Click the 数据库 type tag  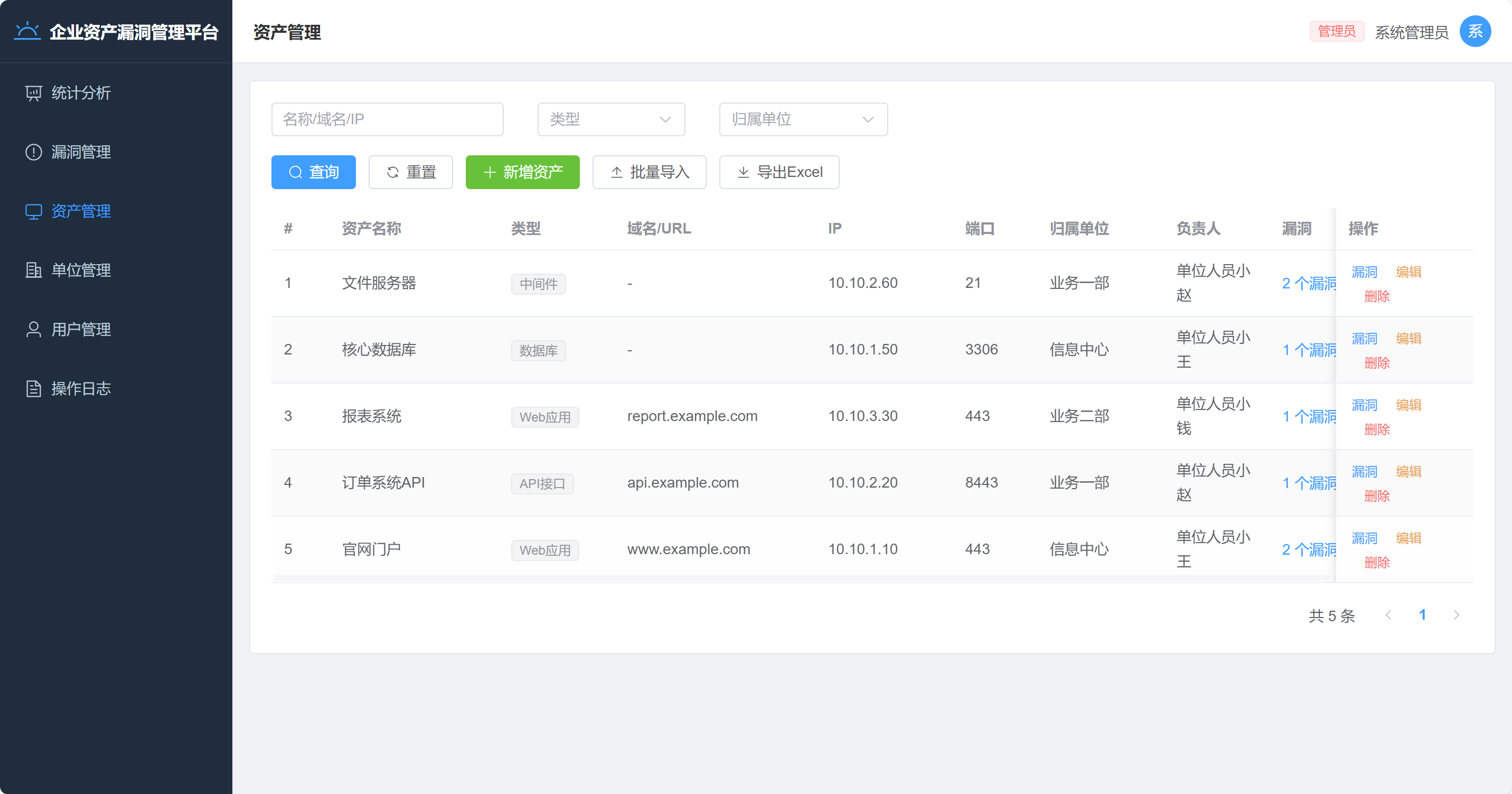pyautogui.click(x=538, y=351)
